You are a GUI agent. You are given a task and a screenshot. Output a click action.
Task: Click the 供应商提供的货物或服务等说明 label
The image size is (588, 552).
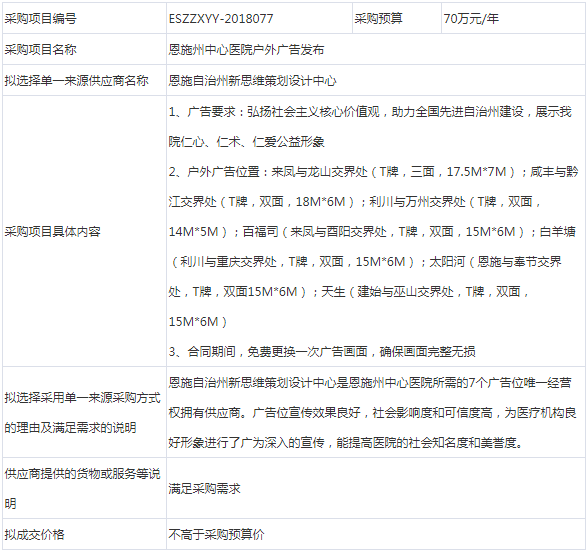tap(82, 489)
